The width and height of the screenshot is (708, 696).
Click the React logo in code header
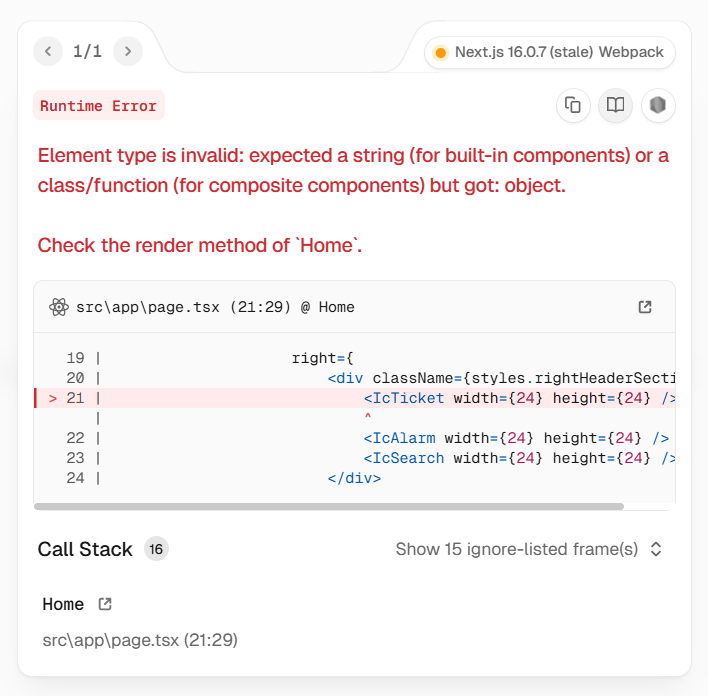[59, 307]
